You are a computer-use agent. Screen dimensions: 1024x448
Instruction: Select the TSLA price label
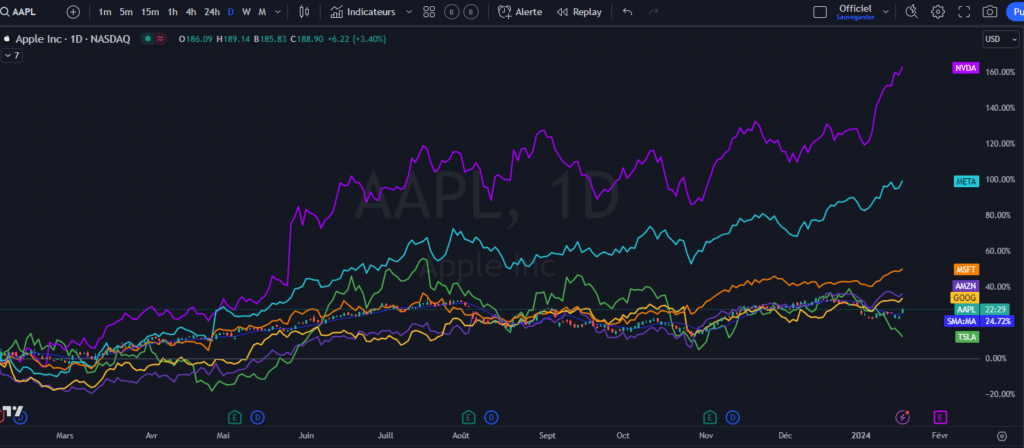(967, 337)
